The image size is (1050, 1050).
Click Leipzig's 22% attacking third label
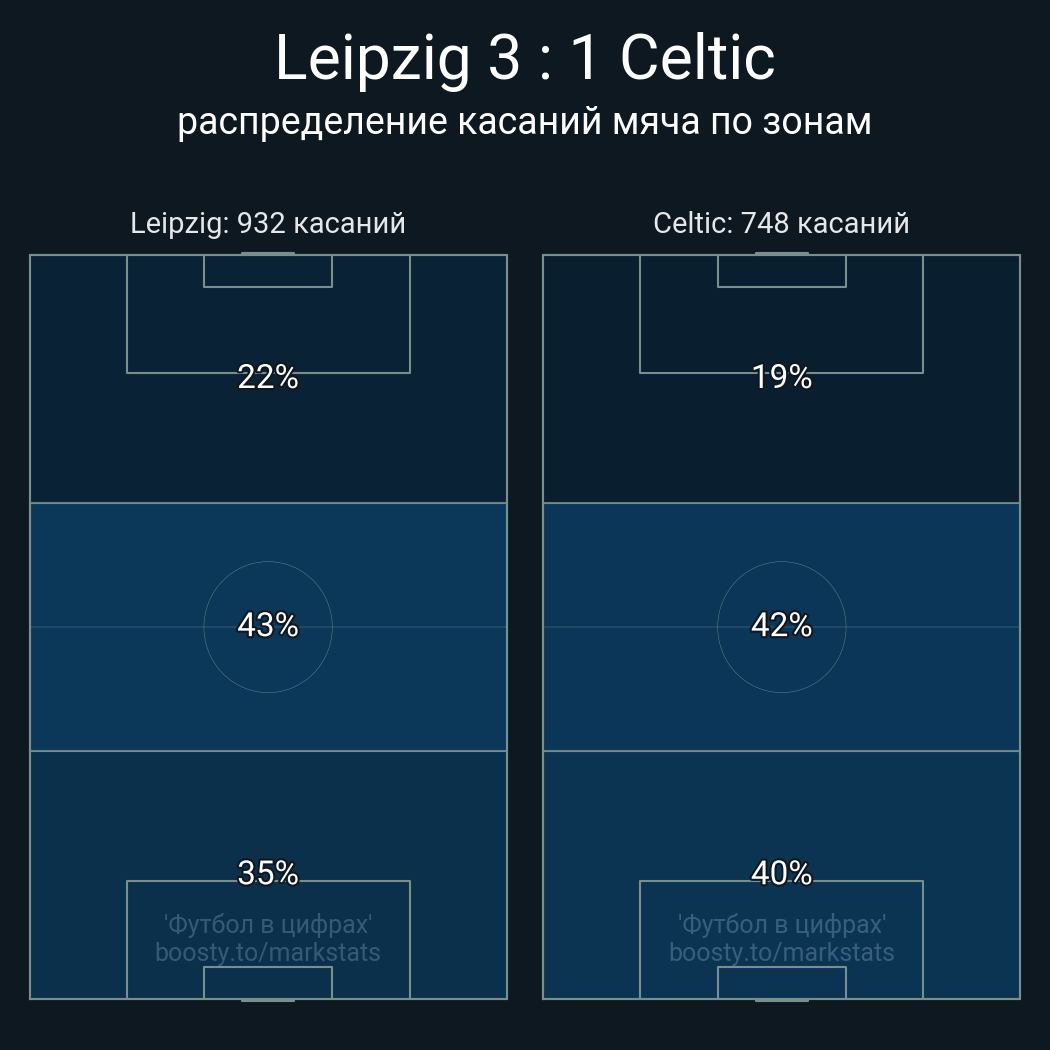(x=268, y=377)
